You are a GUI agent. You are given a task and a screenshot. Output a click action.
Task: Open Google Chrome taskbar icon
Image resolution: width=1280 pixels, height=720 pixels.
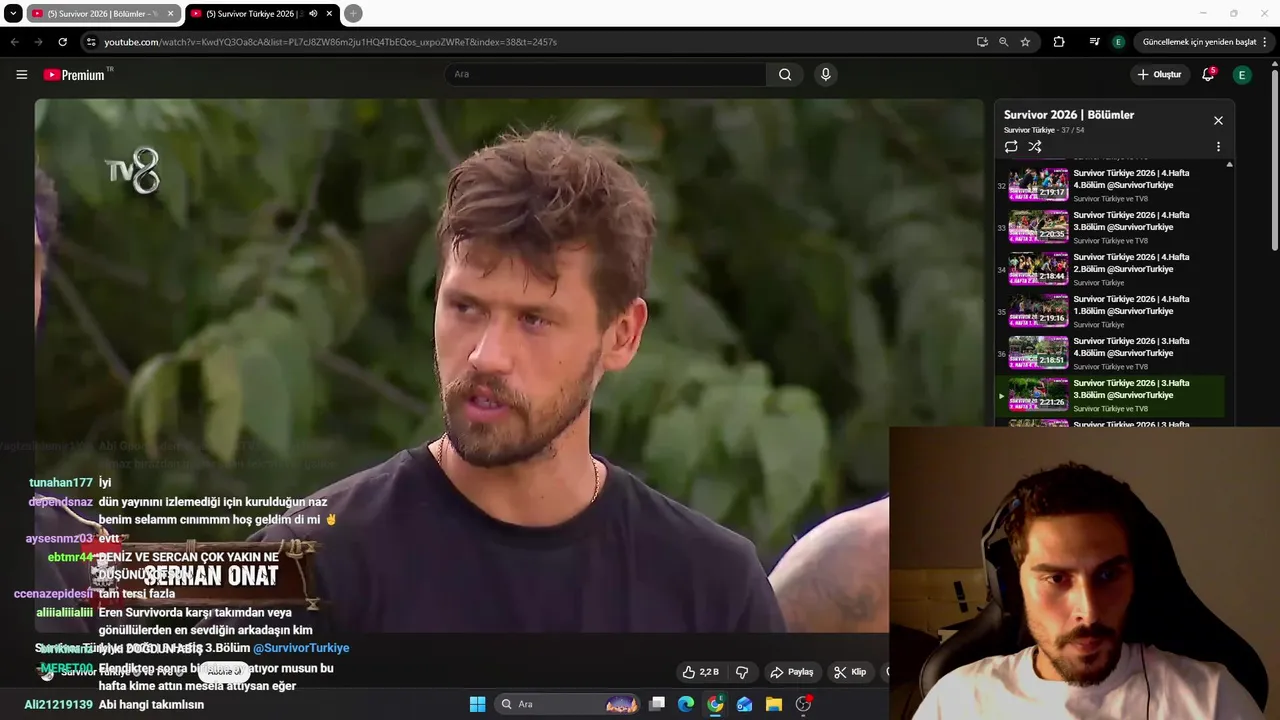coord(715,704)
